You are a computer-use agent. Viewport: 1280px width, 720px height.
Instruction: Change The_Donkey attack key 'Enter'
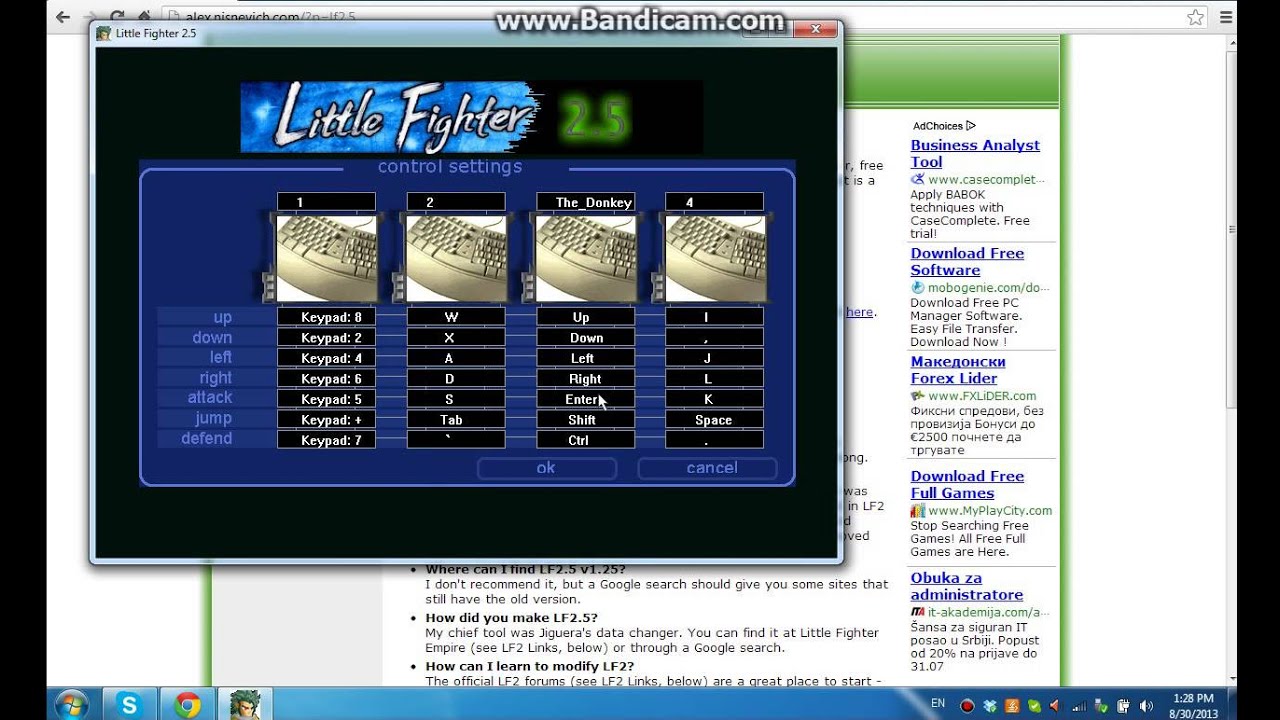(586, 399)
